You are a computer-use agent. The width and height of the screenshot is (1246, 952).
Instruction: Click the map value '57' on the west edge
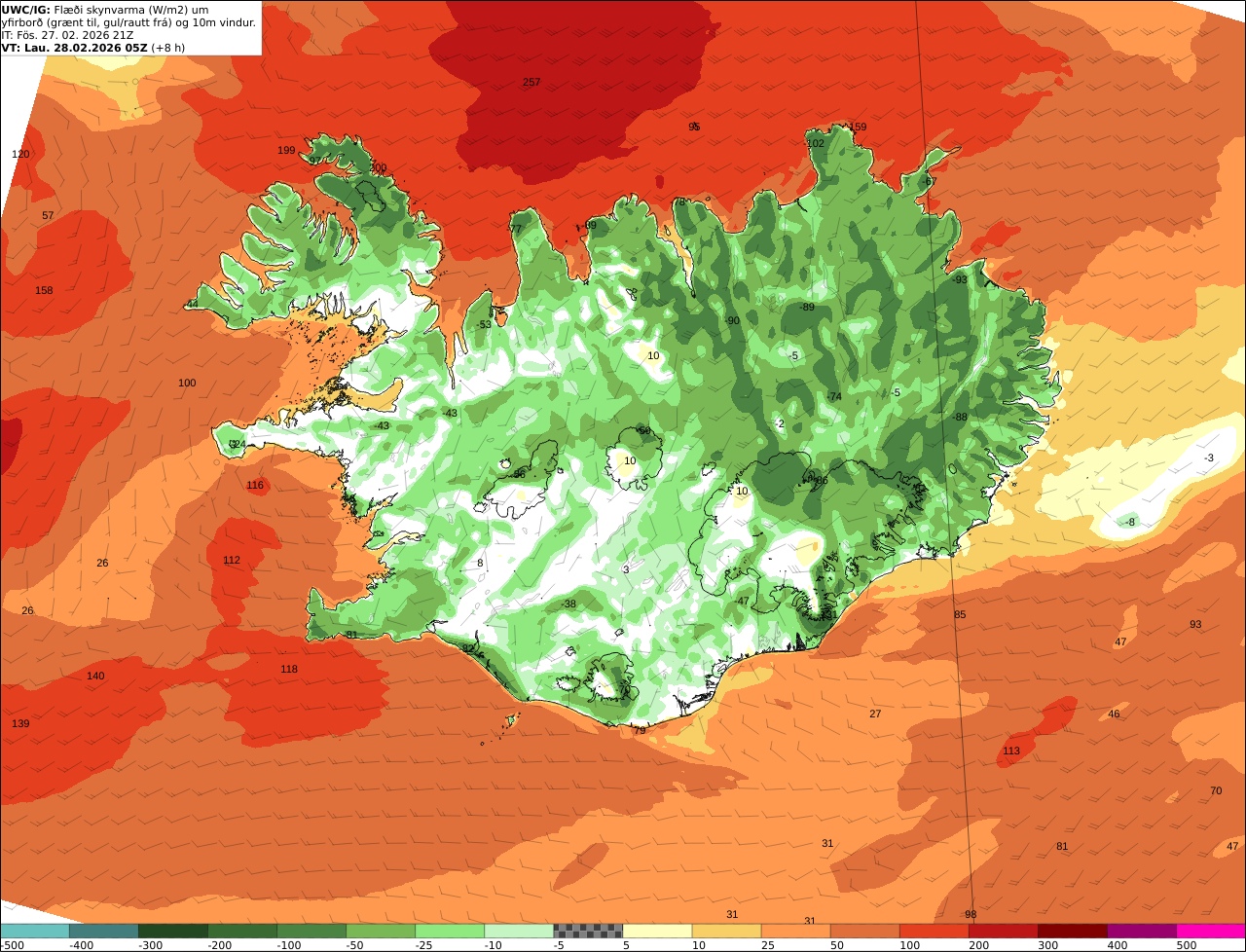pyautogui.click(x=48, y=215)
